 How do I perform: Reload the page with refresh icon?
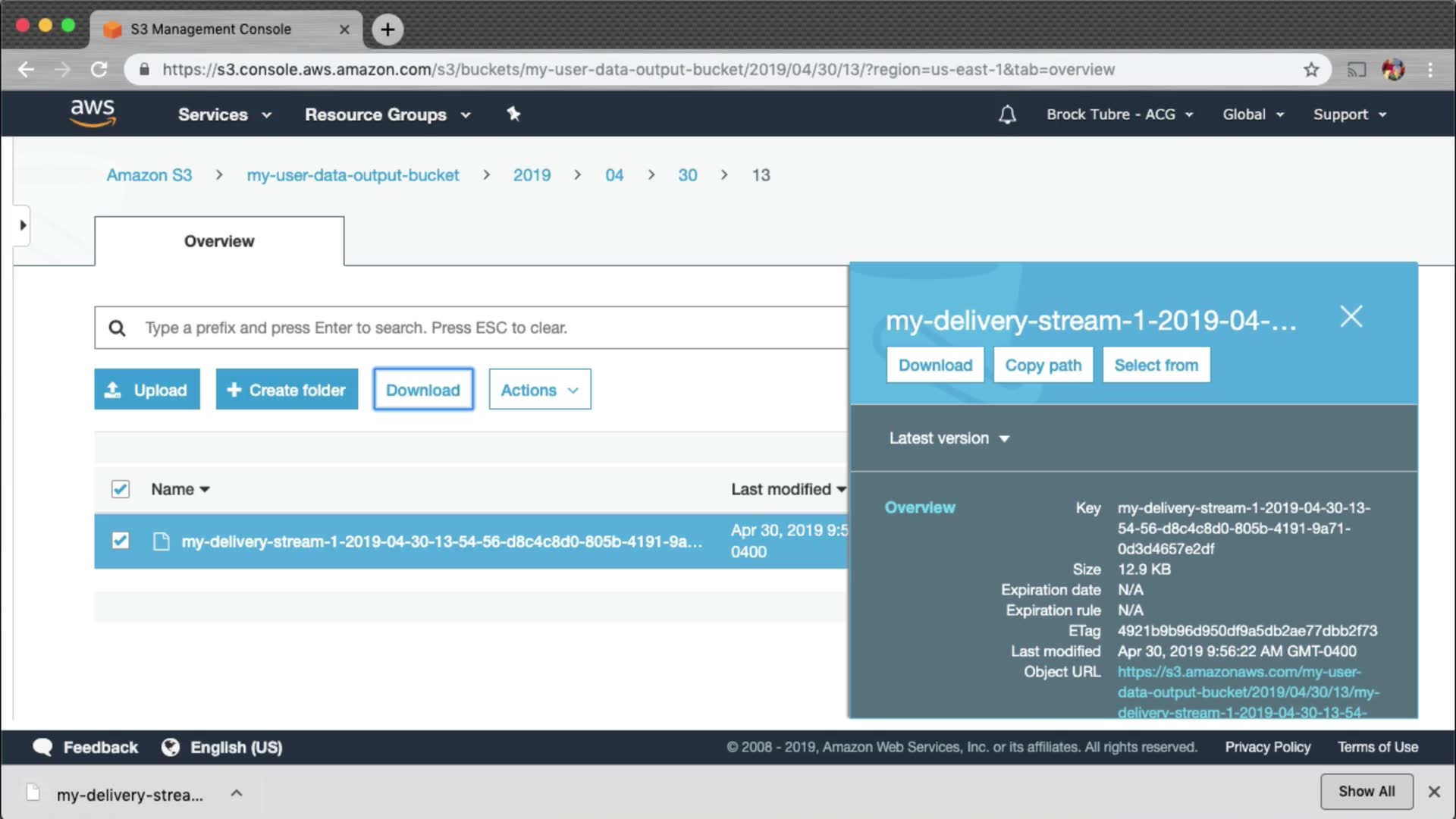99,70
